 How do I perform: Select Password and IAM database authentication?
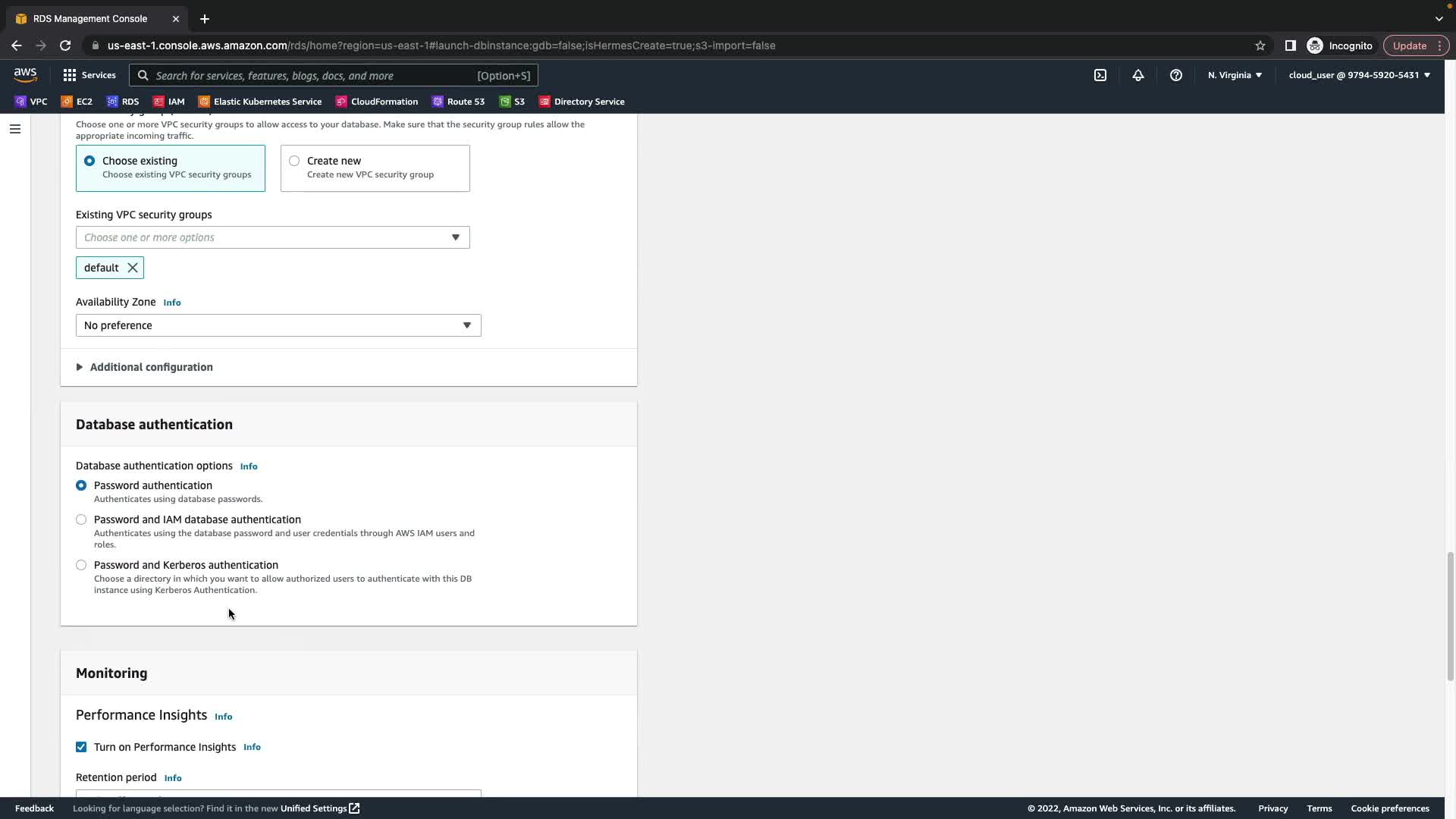[x=81, y=519]
